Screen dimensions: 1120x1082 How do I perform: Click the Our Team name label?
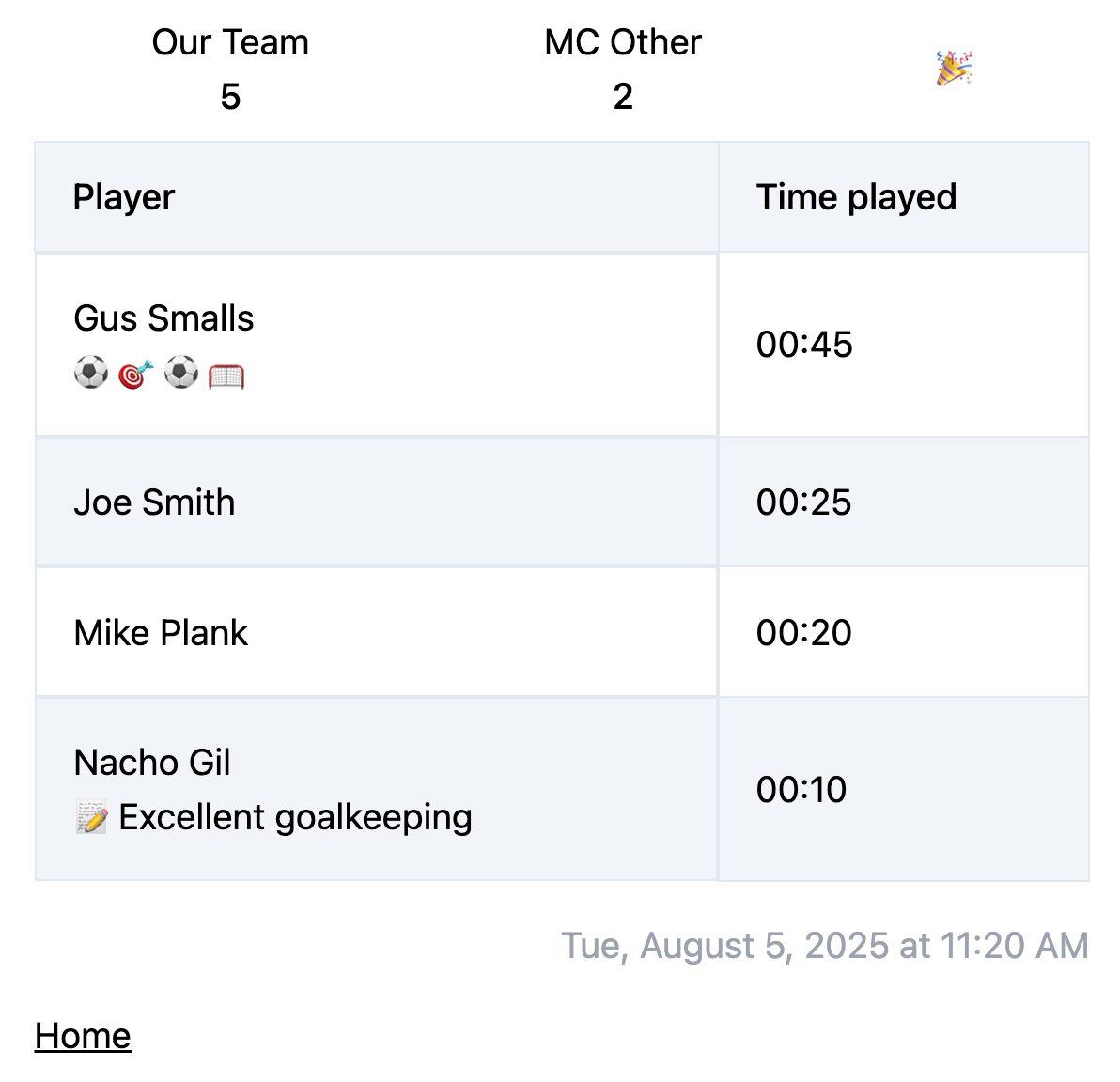[x=230, y=42]
